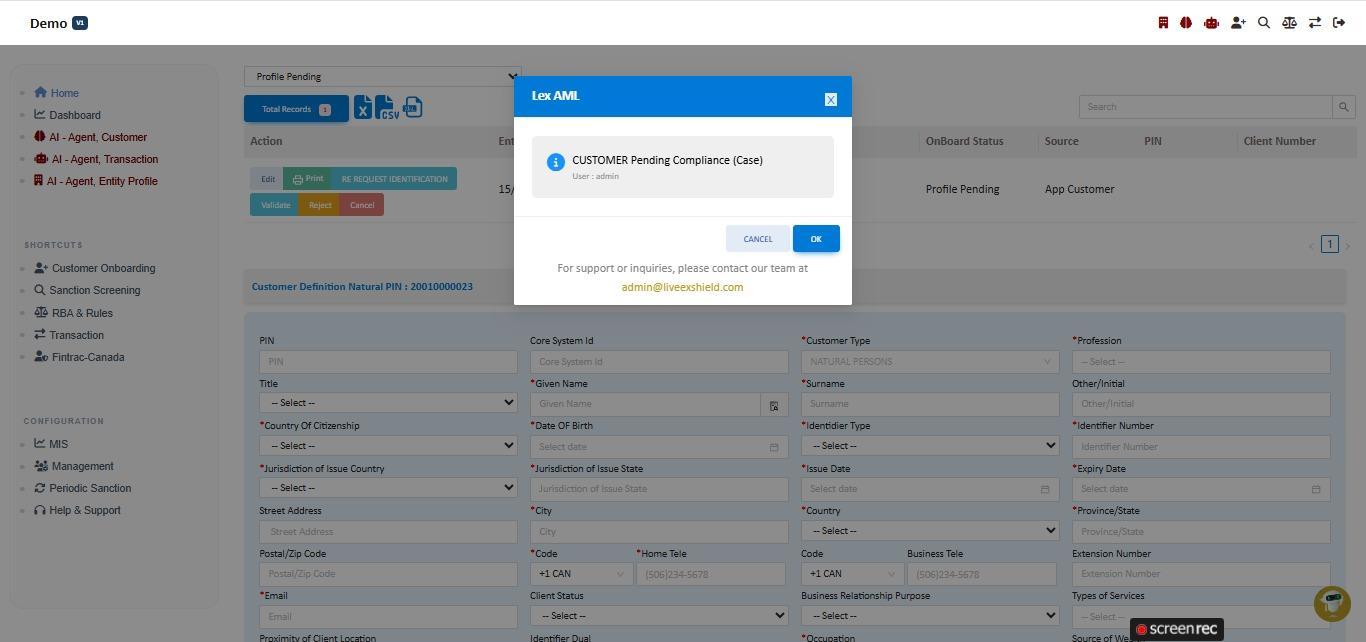Viewport: 1366px width, 642px height.
Task: Select page 1 in pagination
Action: click(x=1329, y=244)
